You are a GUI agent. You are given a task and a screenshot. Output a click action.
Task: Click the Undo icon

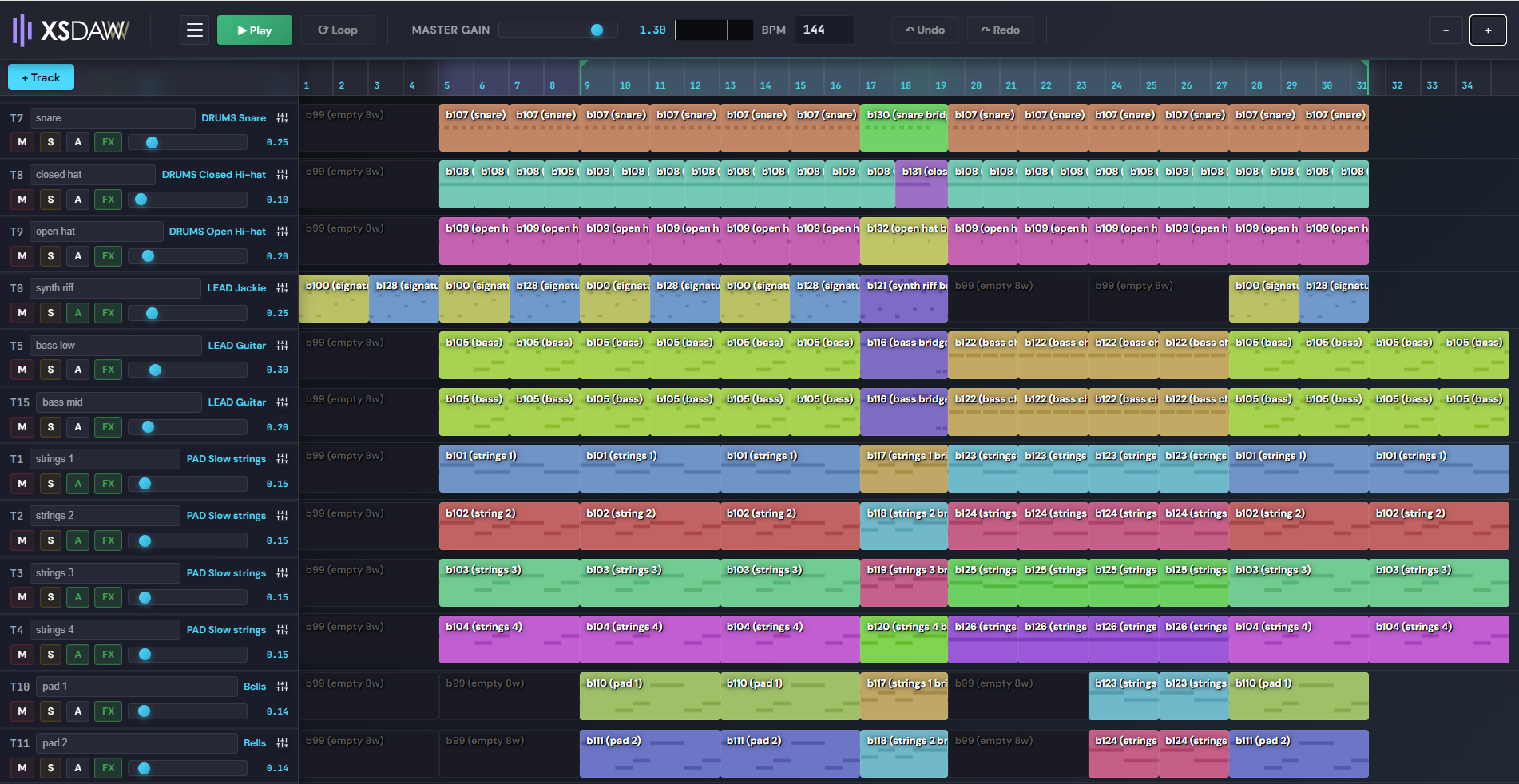point(925,30)
